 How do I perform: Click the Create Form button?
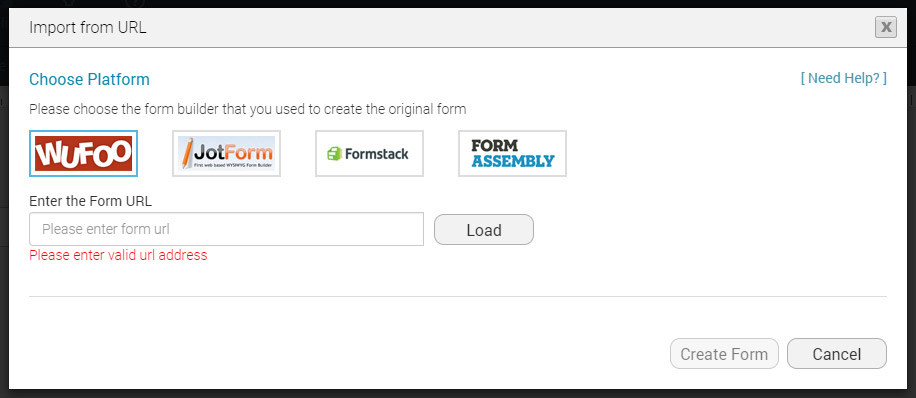724,354
